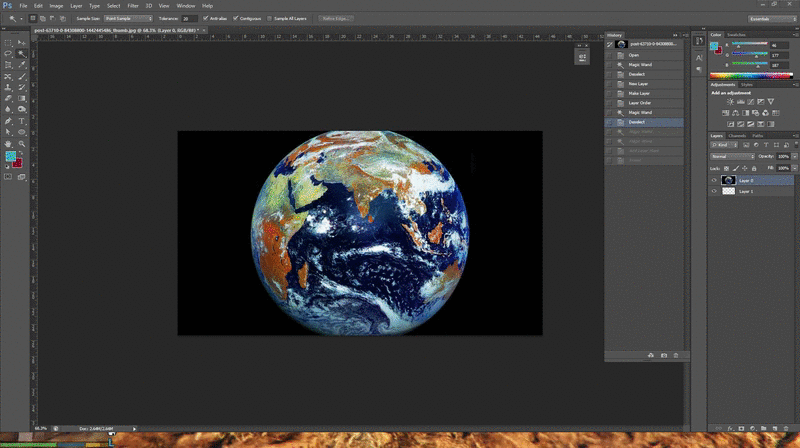Click Add layer style fx icon

click(730, 429)
